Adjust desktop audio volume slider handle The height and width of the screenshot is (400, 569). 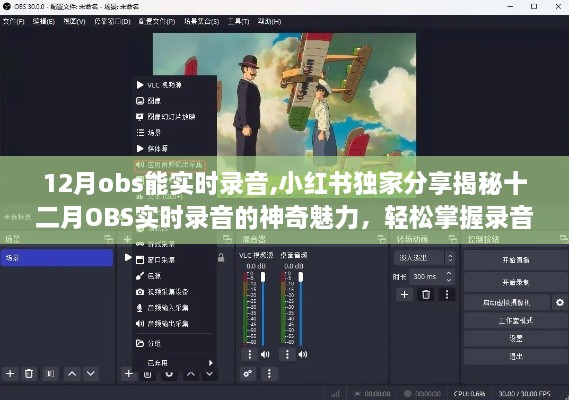(300, 277)
